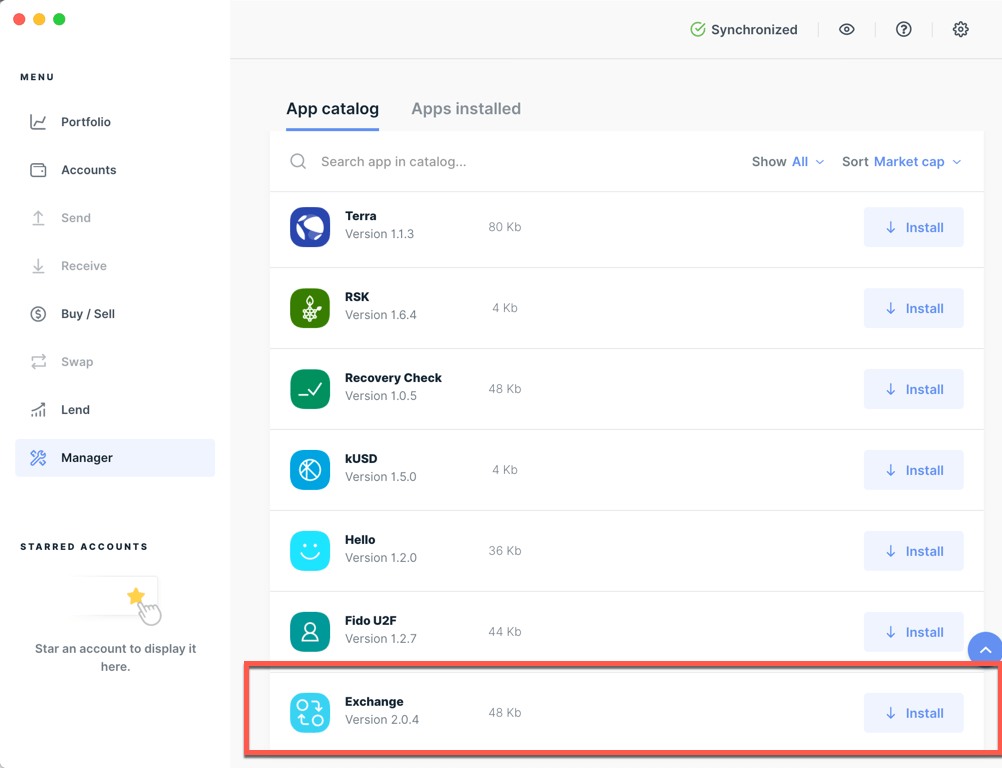This screenshot has width=1002, height=768.
Task: Click the Receive download arrow icon
Action: pyautogui.click(x=38, y=266)
